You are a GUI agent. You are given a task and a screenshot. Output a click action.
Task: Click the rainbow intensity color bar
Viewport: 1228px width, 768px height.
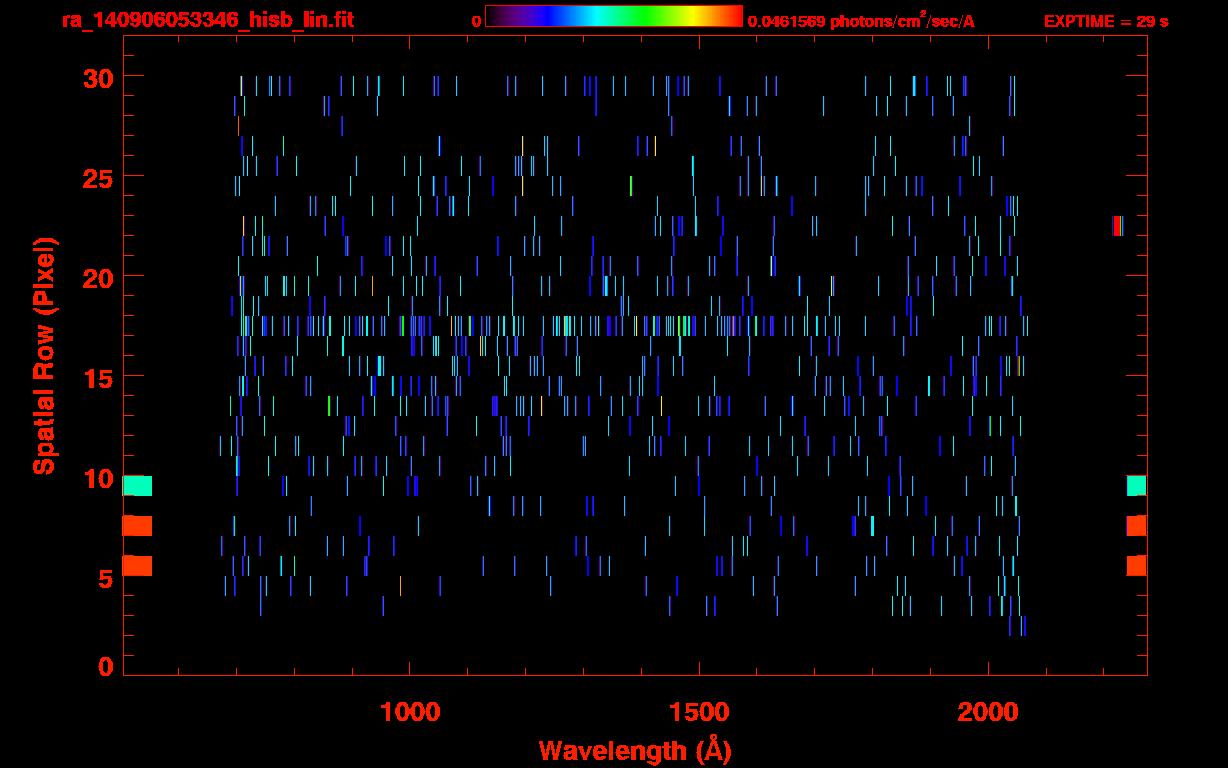coord(614,17)
